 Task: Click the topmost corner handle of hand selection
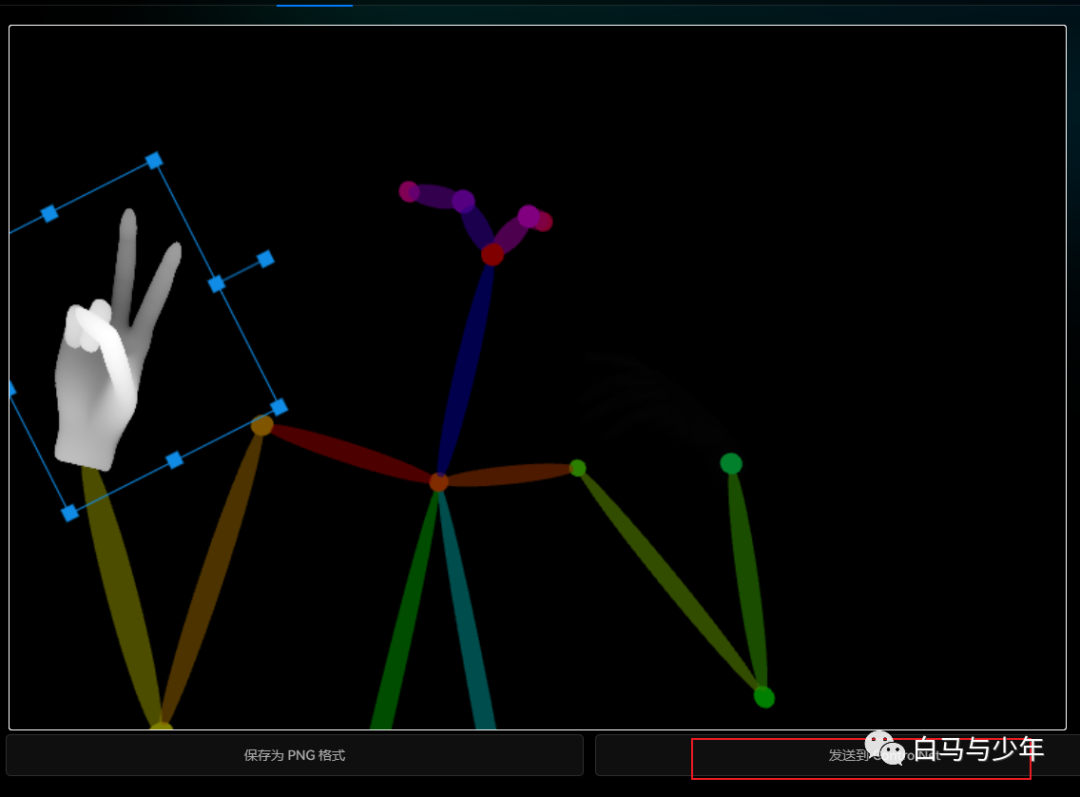point(154,160)
